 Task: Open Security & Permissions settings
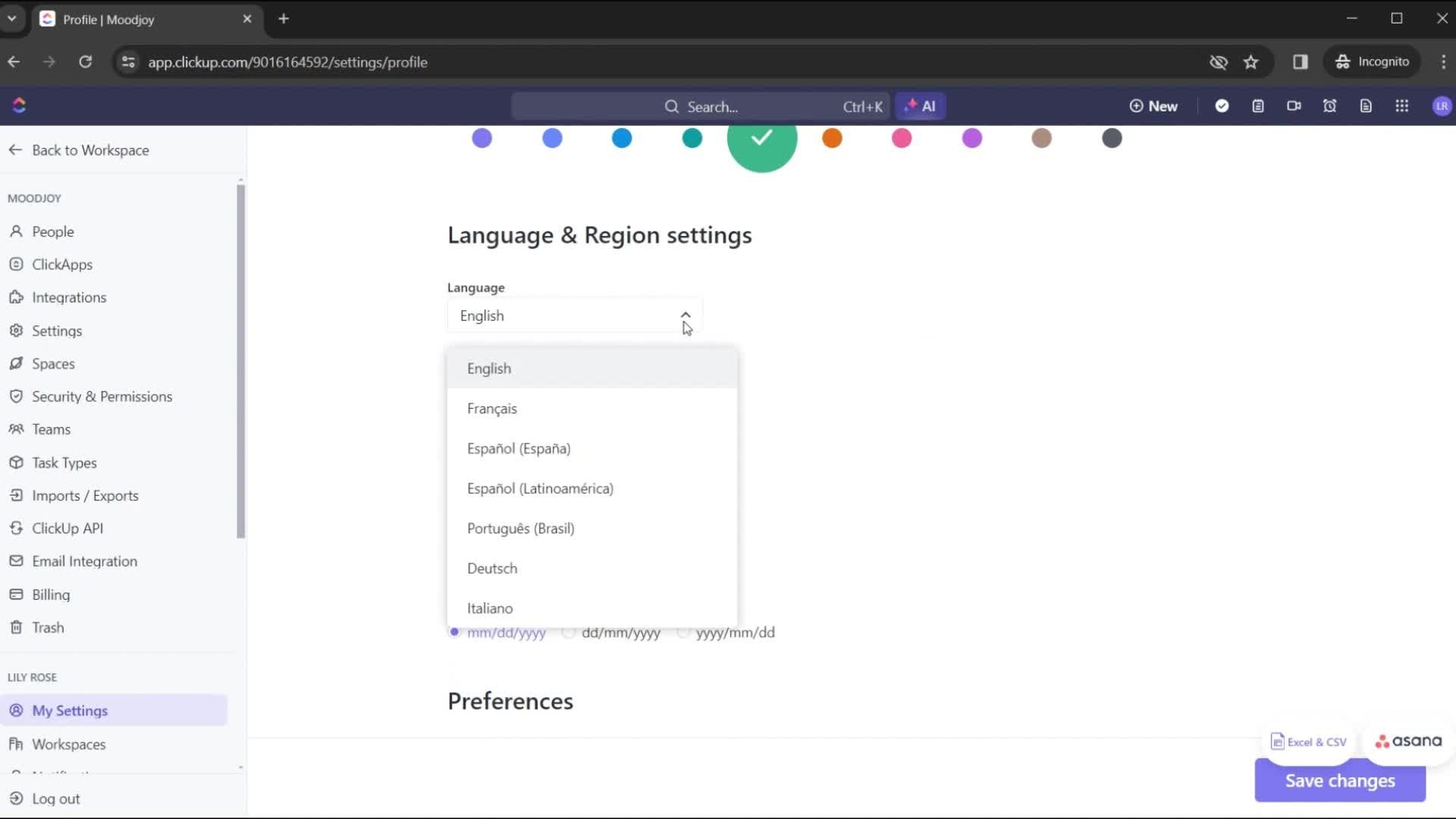102,396
